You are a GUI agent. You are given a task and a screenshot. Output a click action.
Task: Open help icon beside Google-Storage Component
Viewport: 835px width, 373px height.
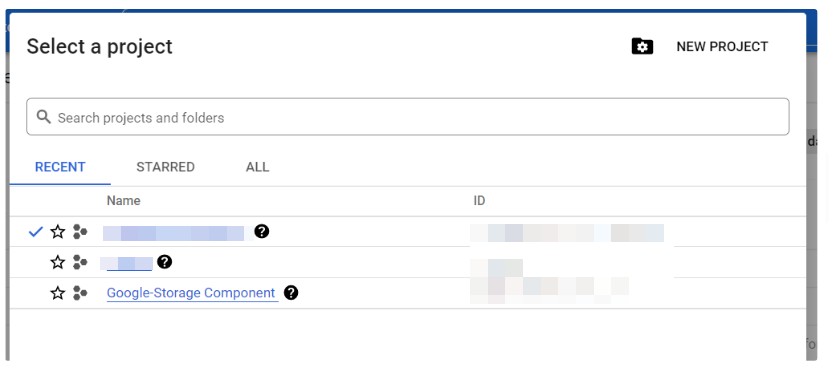[291, 293]
